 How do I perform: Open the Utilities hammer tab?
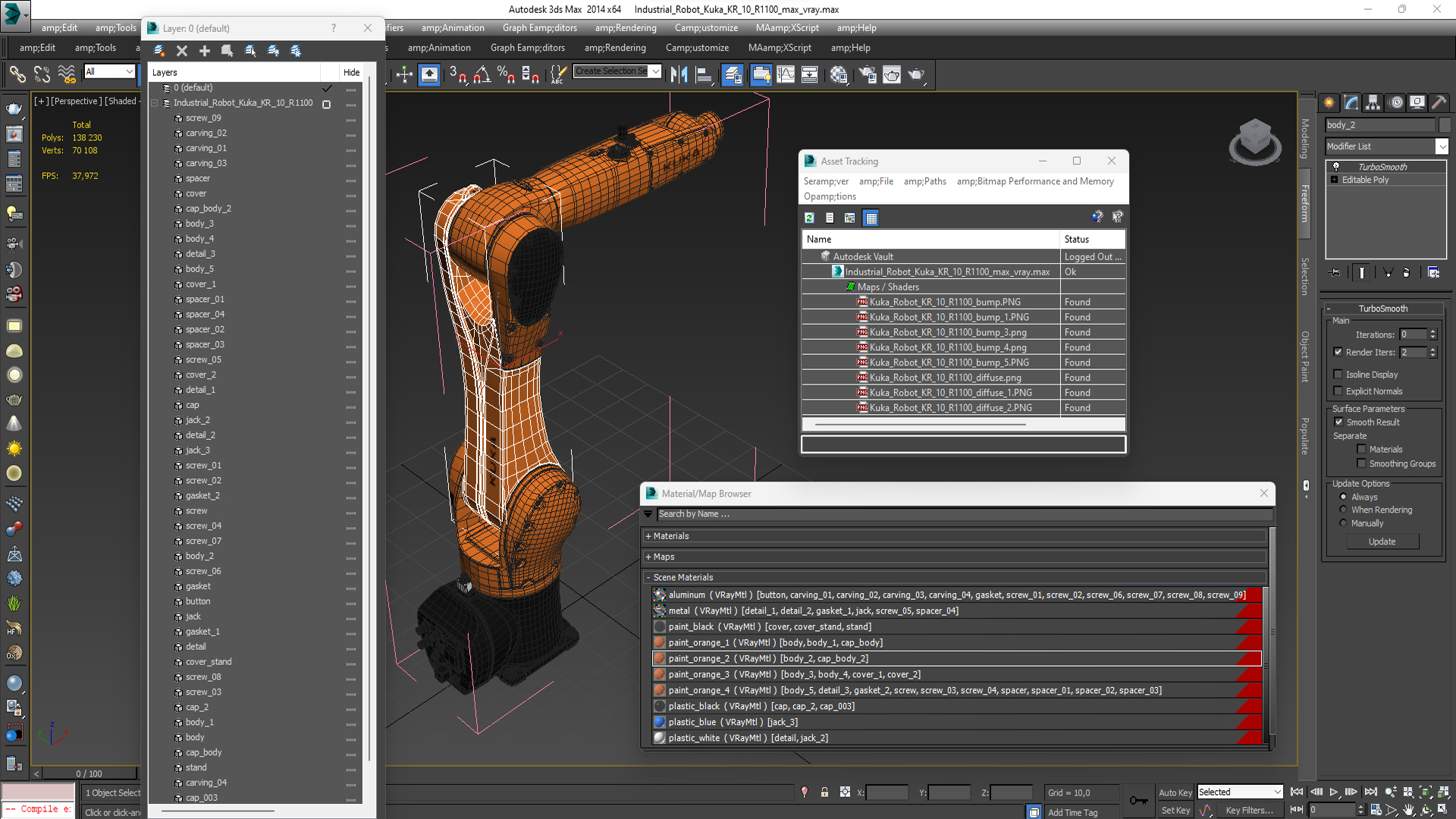(1439, 102)
